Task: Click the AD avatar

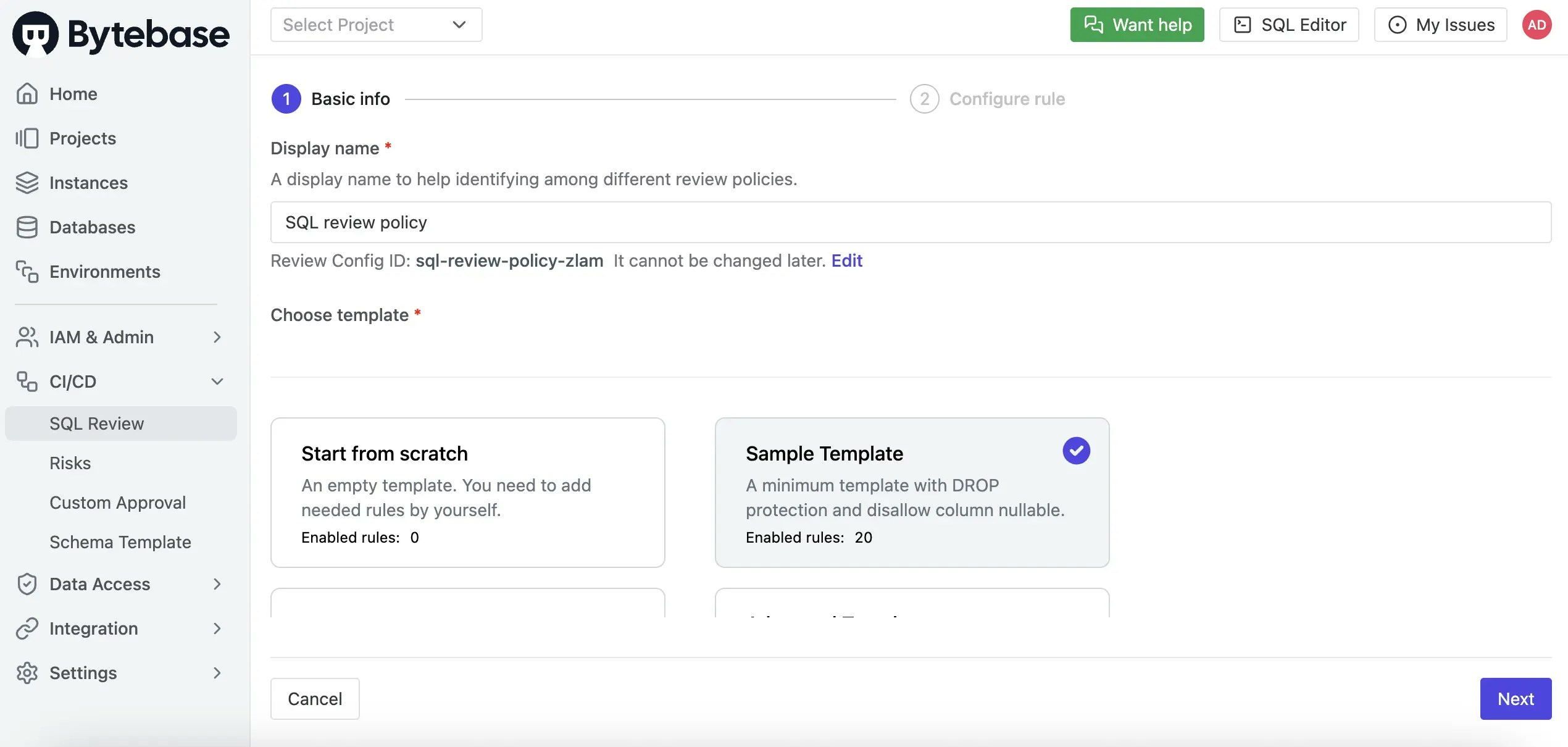Action: pos(1538,25)
